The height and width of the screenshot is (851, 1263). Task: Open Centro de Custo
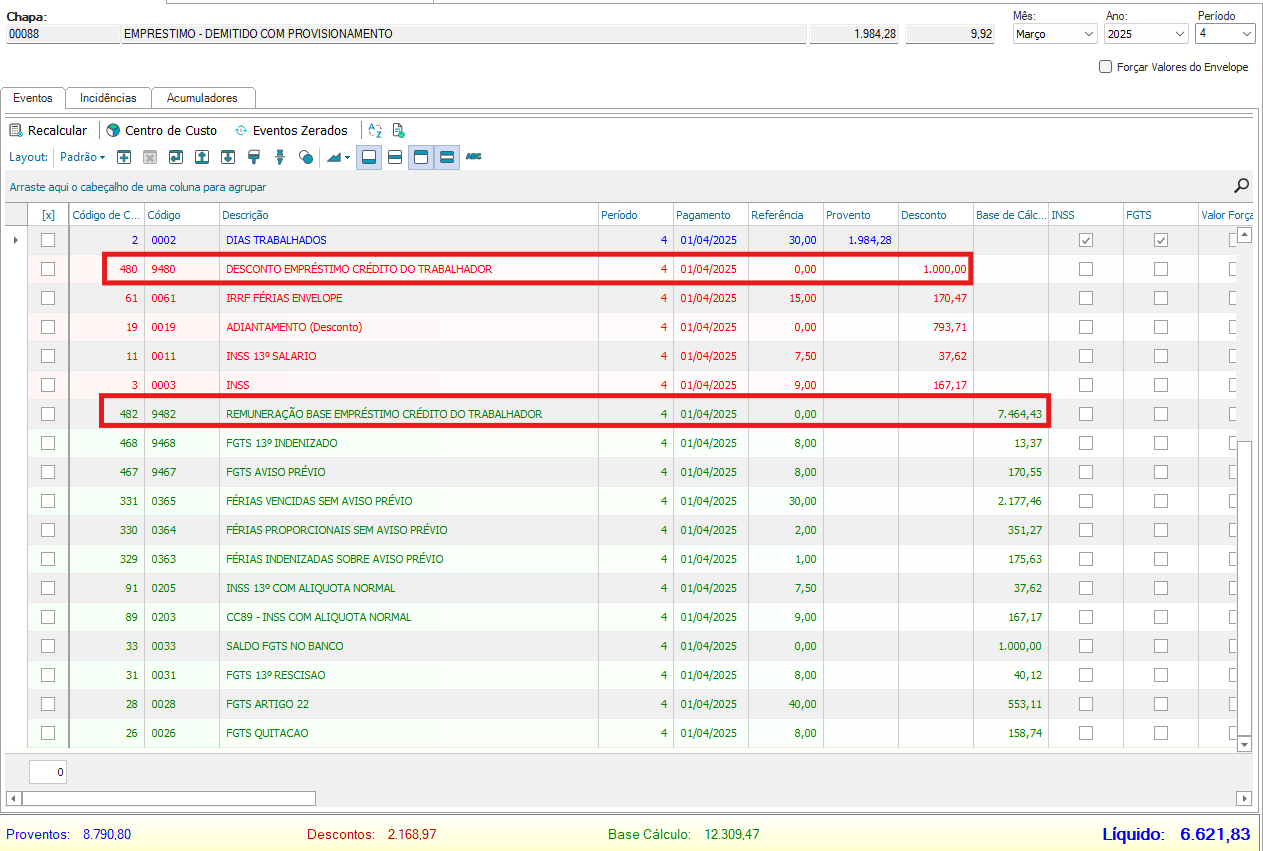pyautogui.click(x=162, y=130)
